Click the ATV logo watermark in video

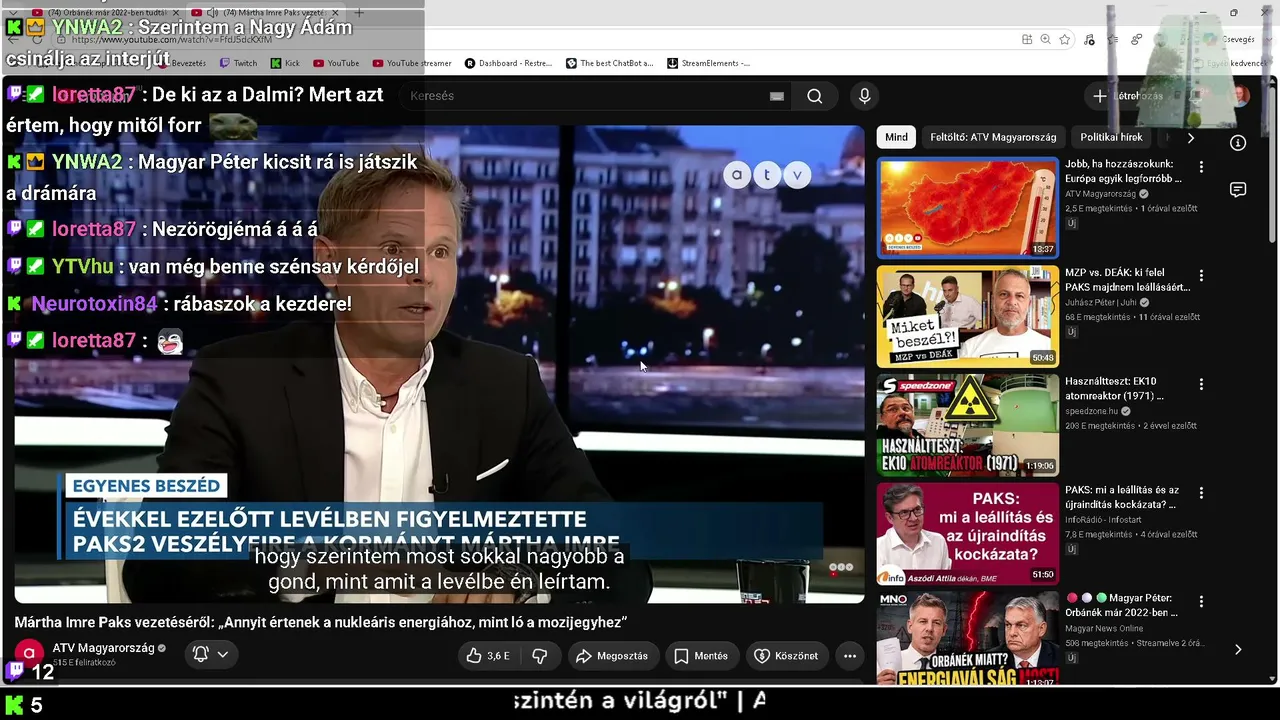[x=767, y=175]
